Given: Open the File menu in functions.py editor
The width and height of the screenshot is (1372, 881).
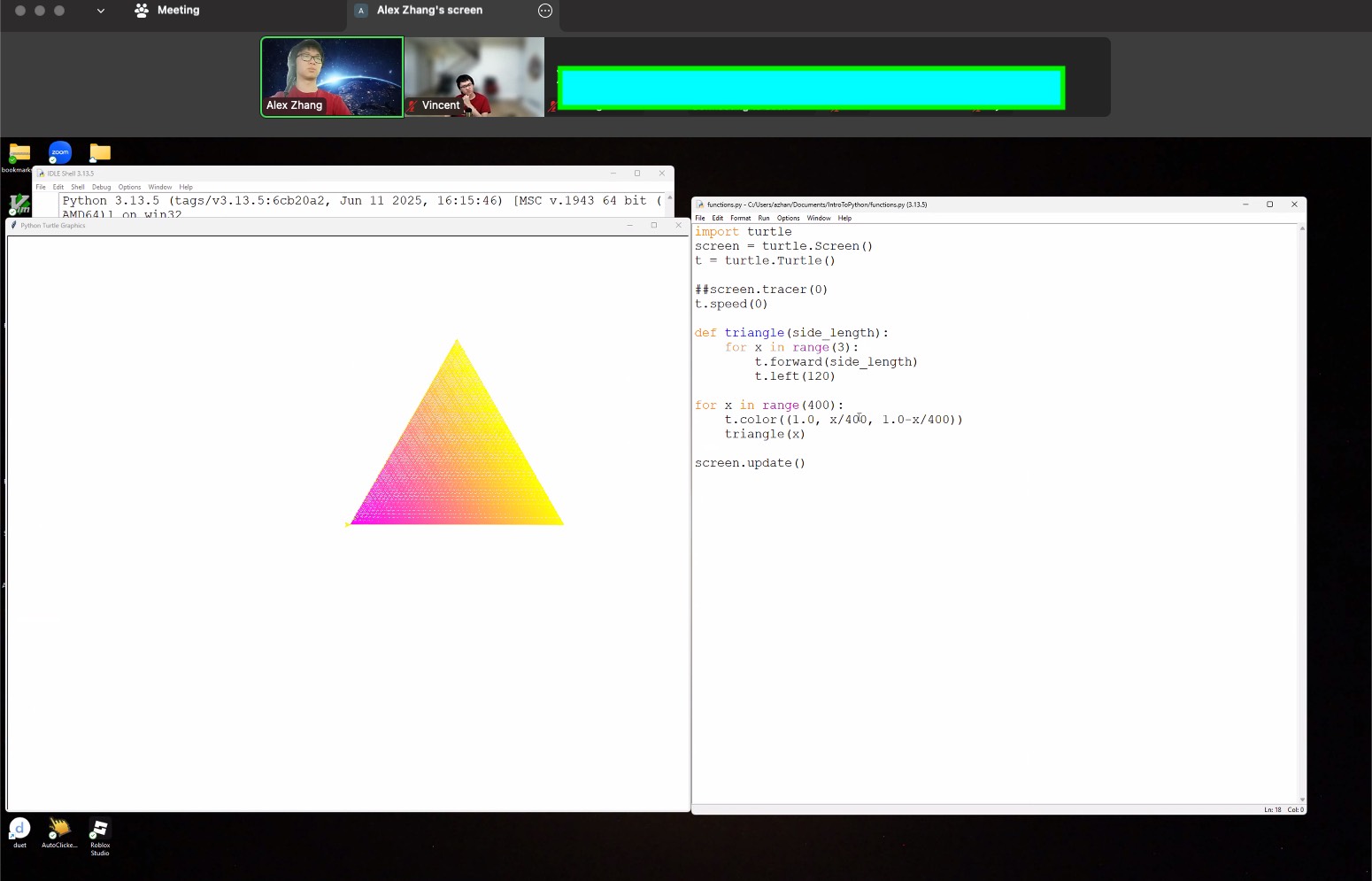Looking at the screenshot, I should coord(700,218).
